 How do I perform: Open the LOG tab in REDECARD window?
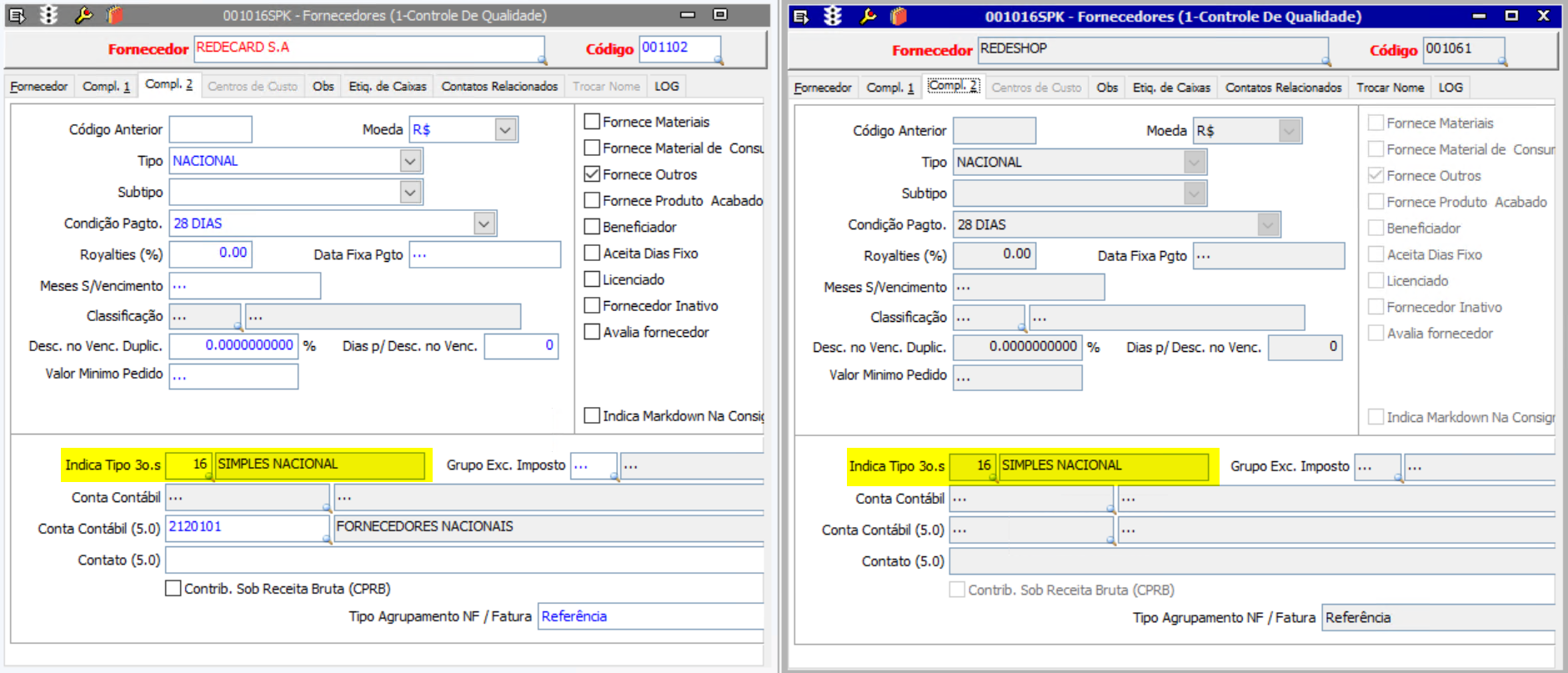[667, 87]
